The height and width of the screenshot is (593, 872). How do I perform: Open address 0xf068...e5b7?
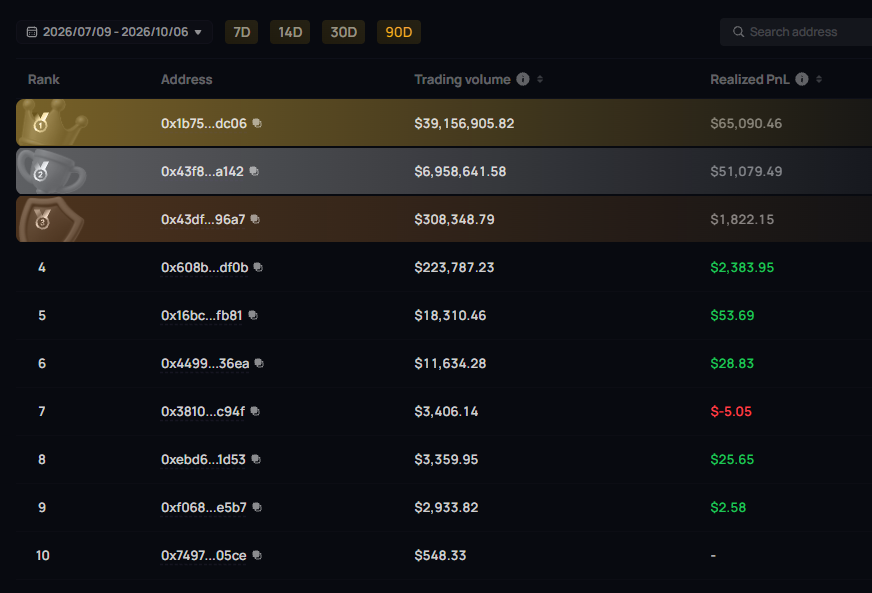point(204,507)
